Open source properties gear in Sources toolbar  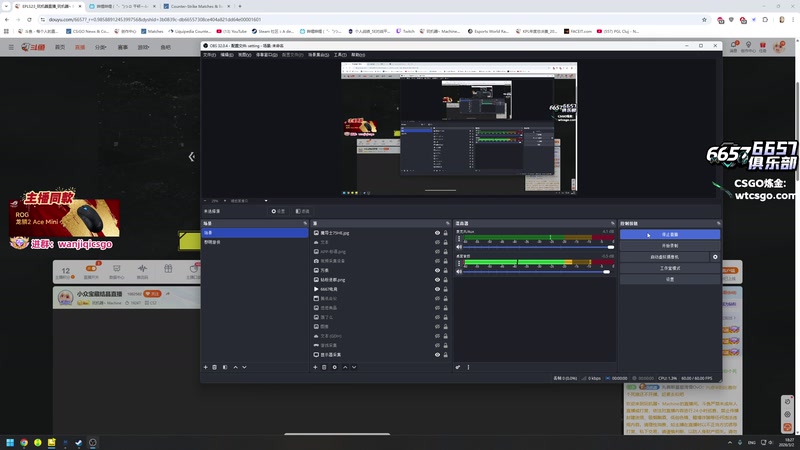tap(335, 367)
